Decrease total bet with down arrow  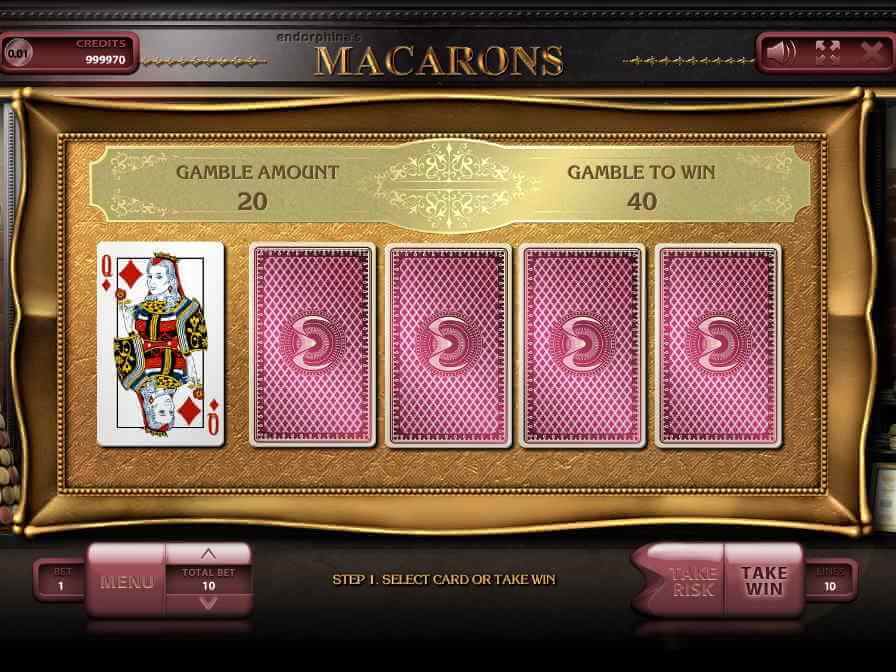[209, 604]
